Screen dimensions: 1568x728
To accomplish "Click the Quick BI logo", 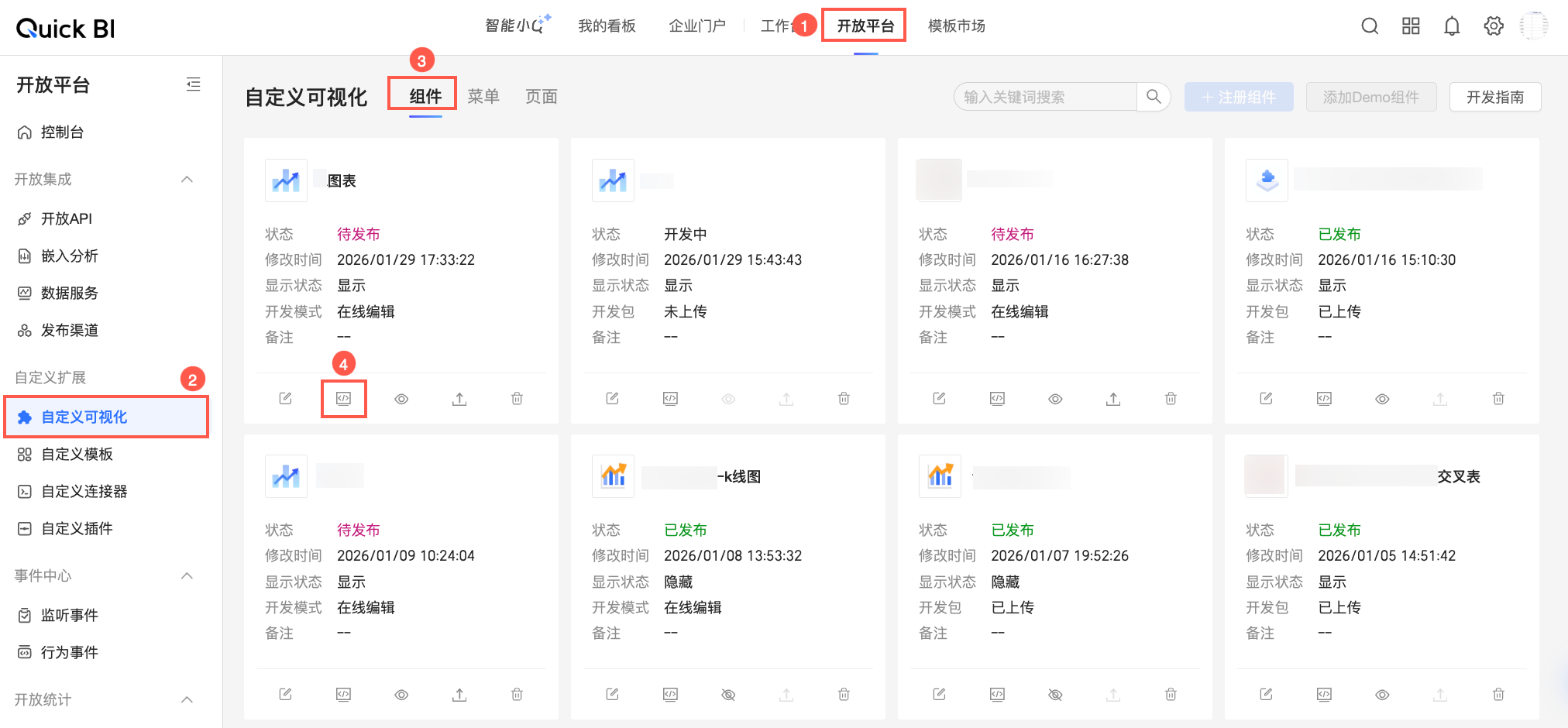I will coord(66,29).
